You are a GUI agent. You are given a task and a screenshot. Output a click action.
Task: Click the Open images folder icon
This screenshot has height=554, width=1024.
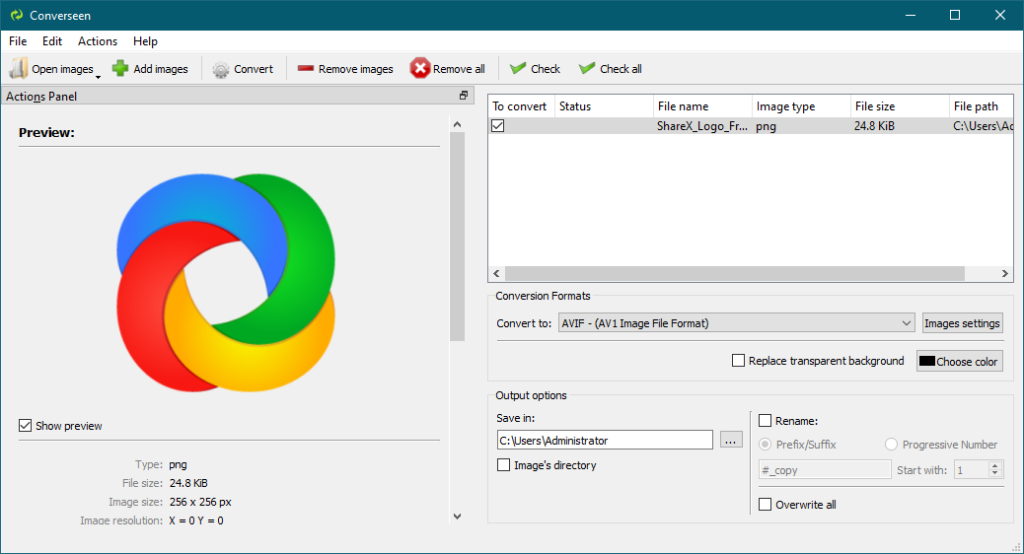tap(18, 69)
